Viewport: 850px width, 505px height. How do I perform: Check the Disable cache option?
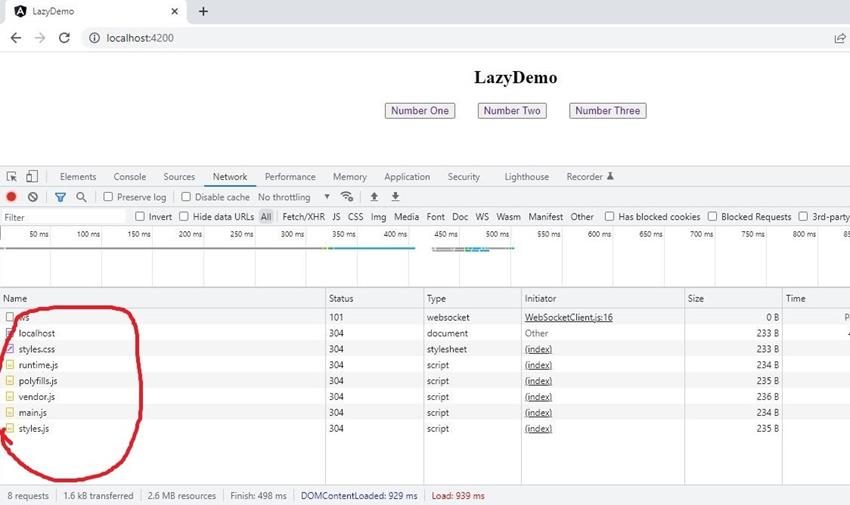click(186, 197)
